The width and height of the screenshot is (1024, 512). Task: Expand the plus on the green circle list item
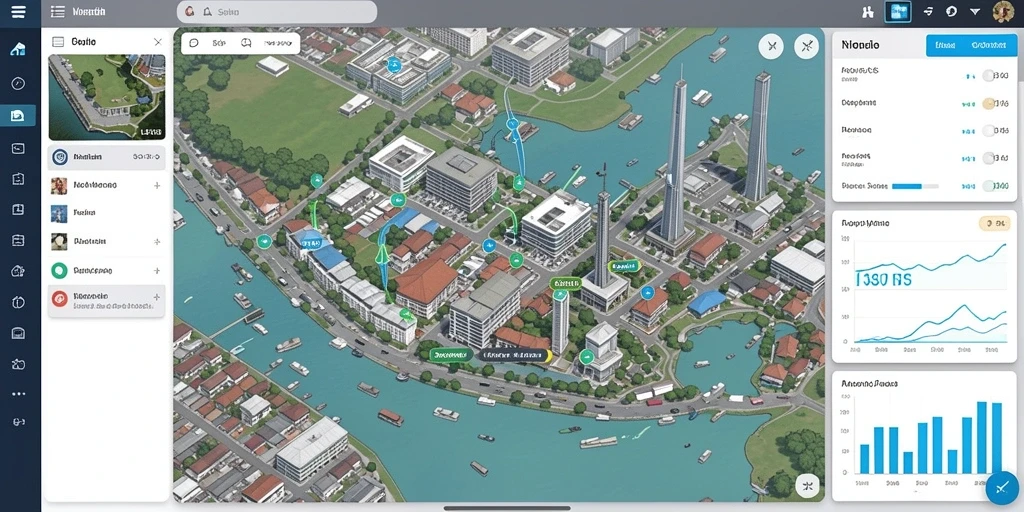tap(157, 270)
